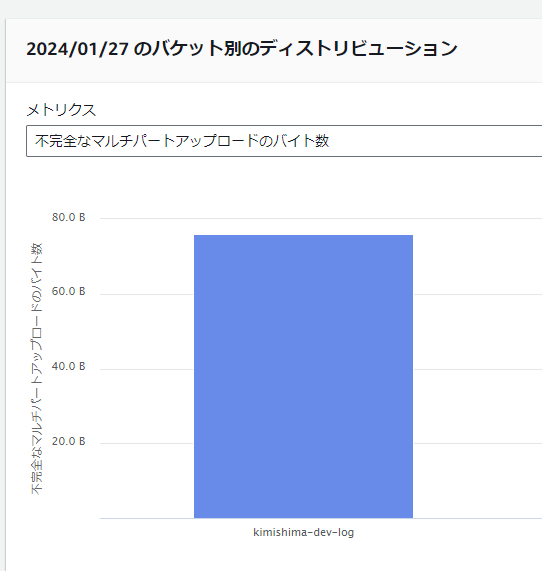This screenshot has width=542, height=571.
Task: Click the 60.0 B gridline right of bar
Action: [478, 294]
